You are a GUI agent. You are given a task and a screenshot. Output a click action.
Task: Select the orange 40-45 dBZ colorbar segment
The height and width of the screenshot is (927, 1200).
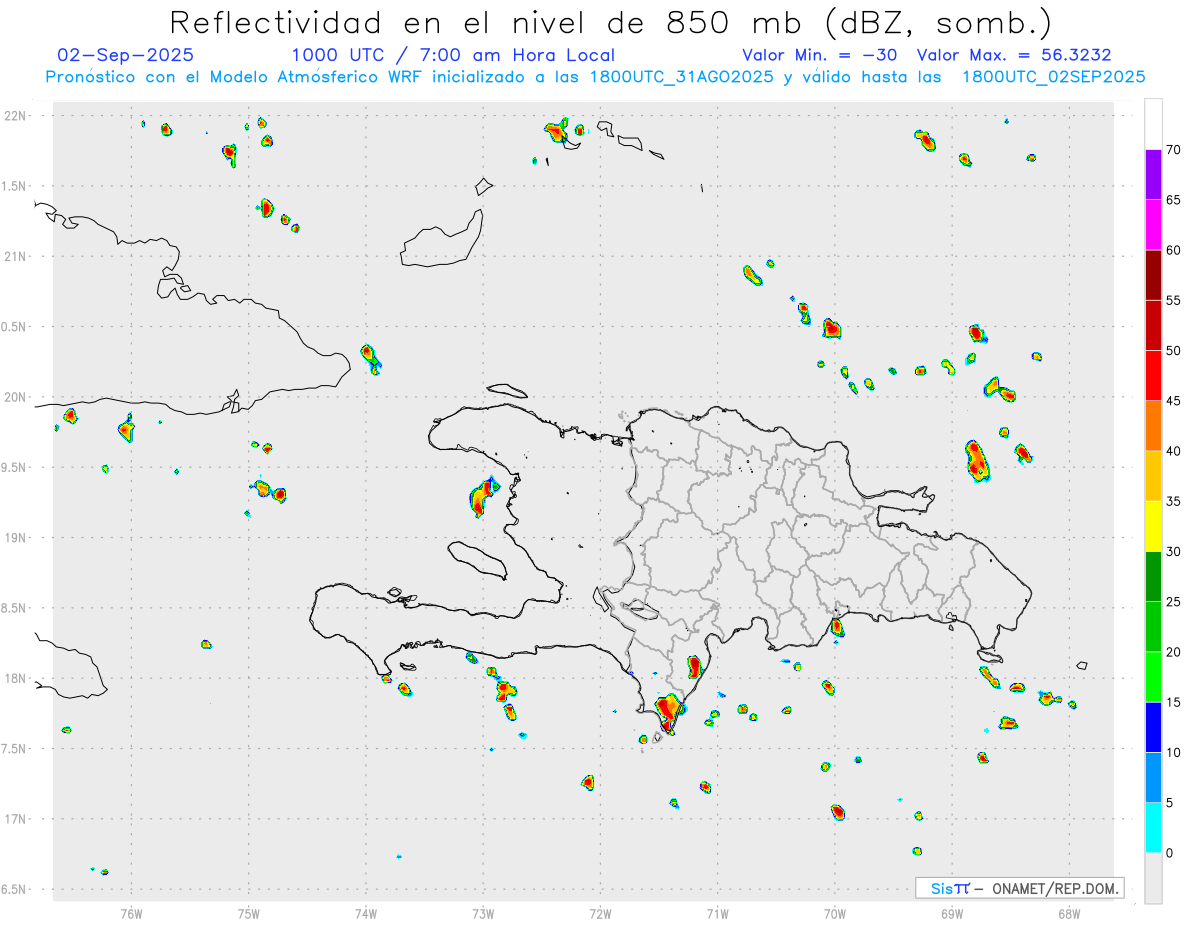coord(1153,426)
